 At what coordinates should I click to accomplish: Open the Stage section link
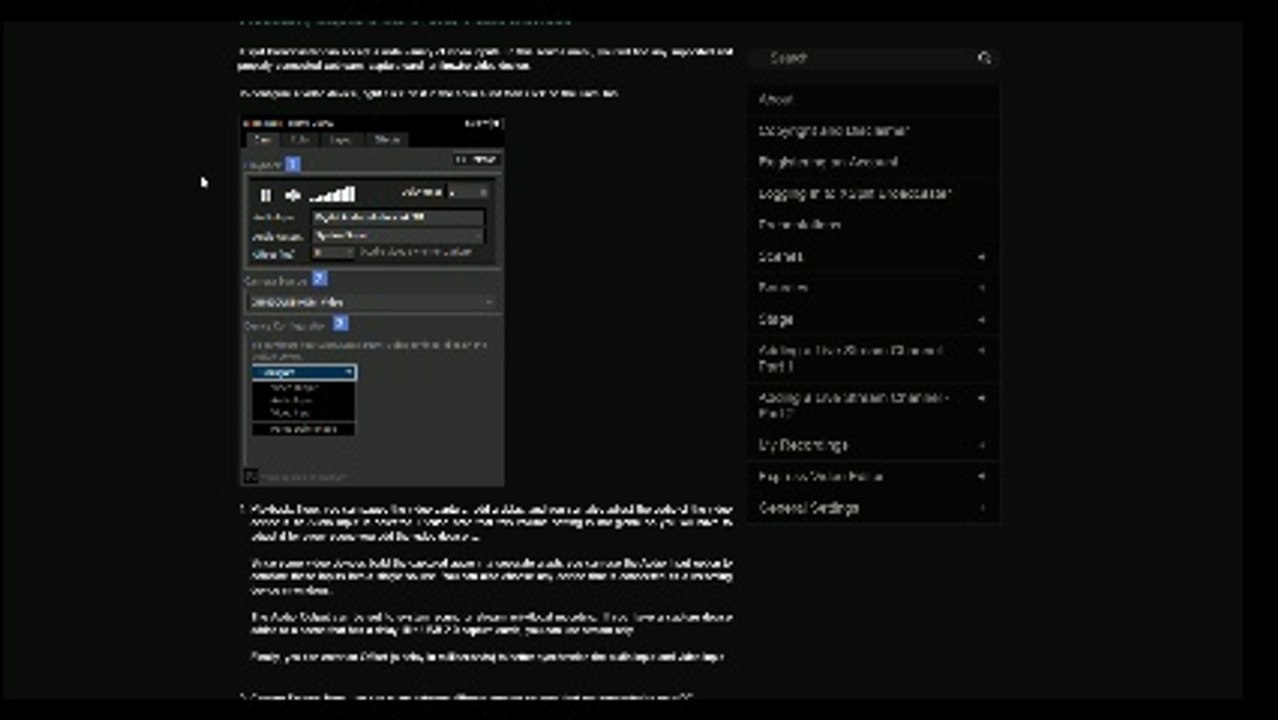(776, 319)
